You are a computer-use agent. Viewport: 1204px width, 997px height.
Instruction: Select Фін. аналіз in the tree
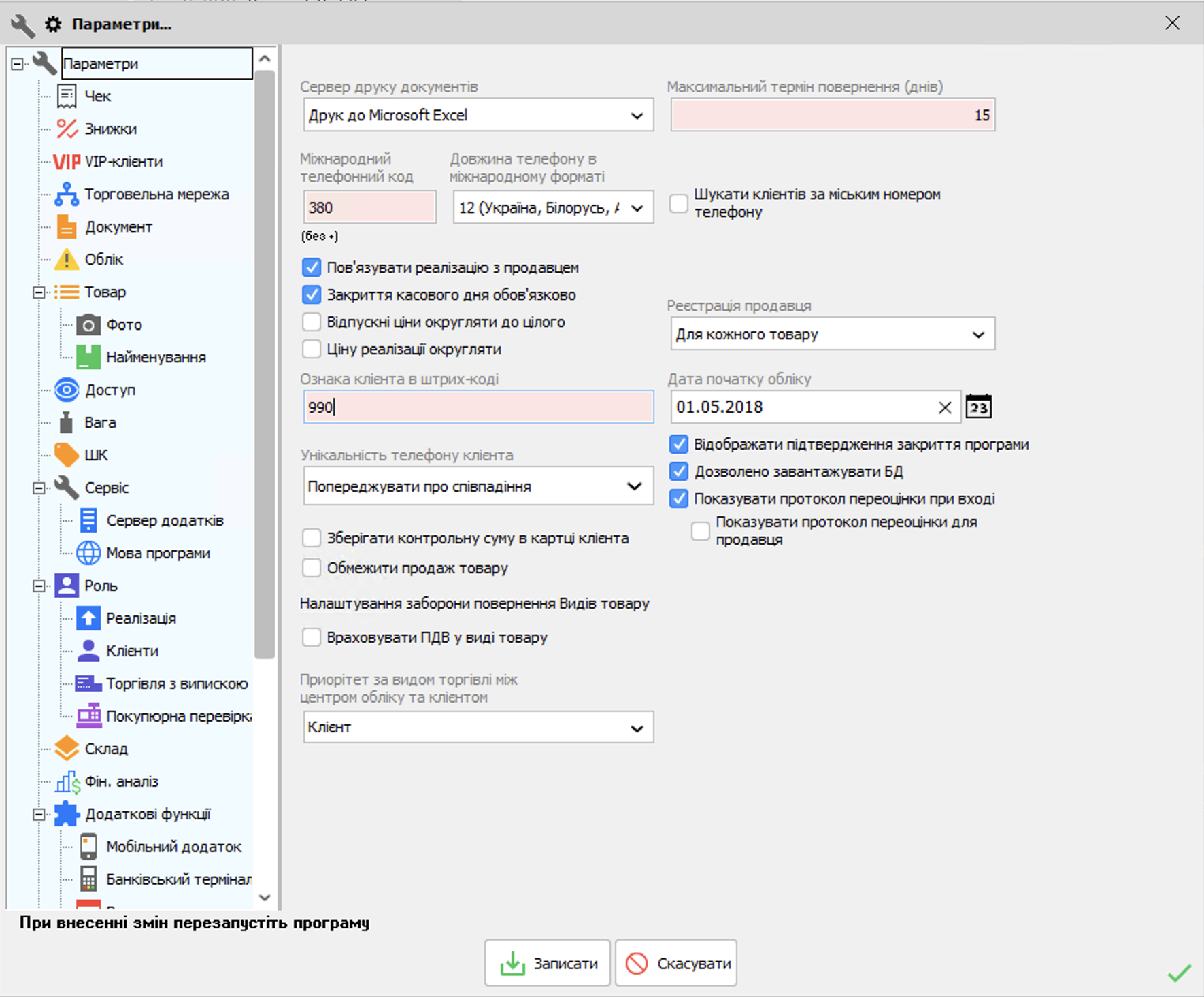[121, 781]
